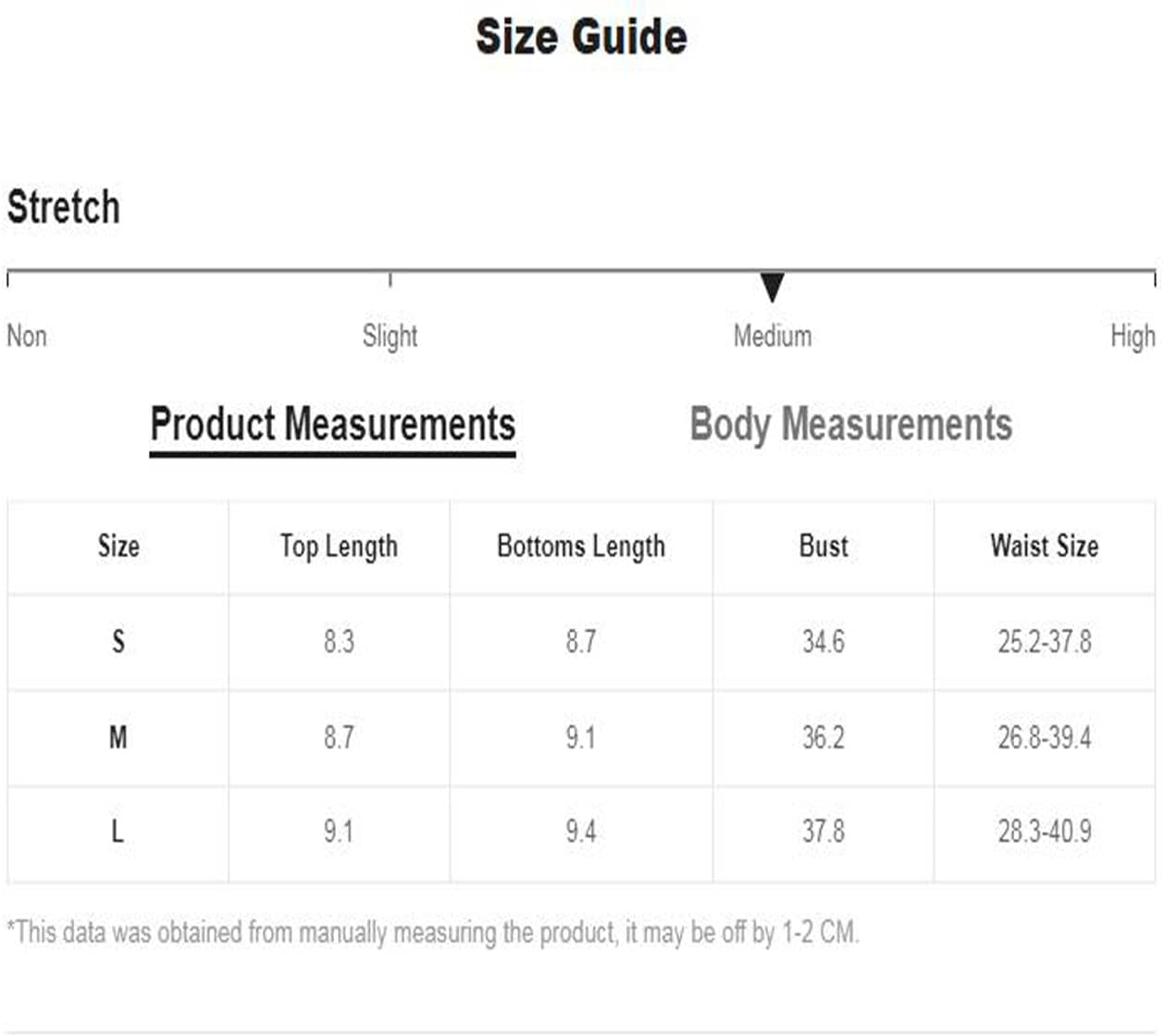Click the 25.2-37.8 waist size cell
This screenshot has height=1036, width=1163.
(1045, 642)
